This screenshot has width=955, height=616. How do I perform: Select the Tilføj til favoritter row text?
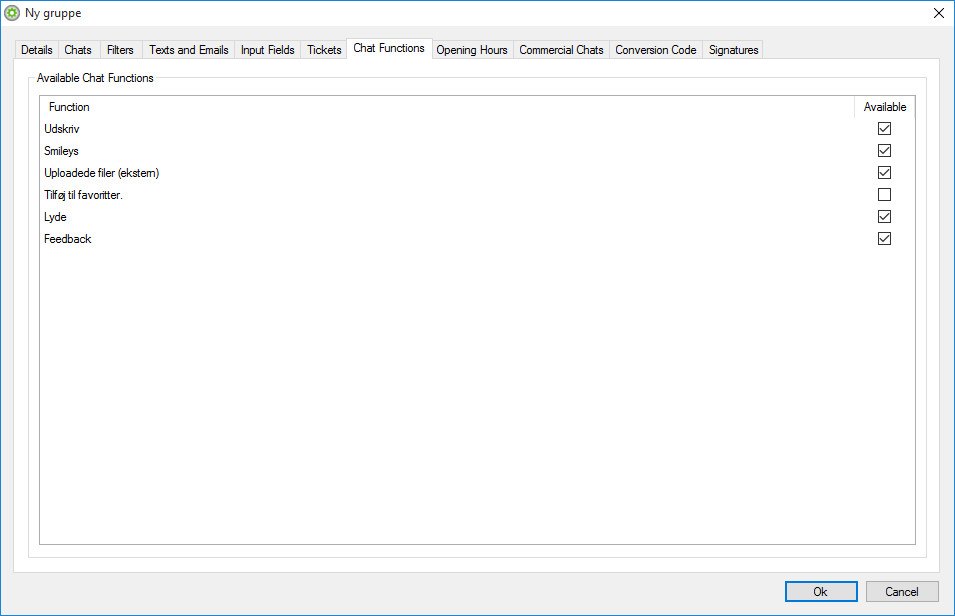pyautogui.click(x=83, y=195)
